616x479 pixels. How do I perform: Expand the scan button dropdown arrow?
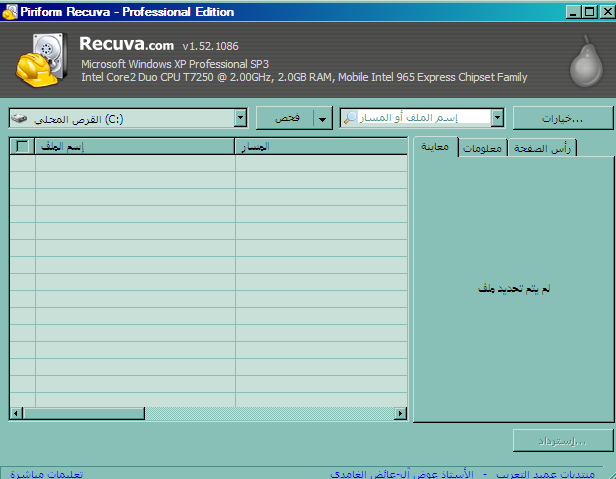coord(322,118)
